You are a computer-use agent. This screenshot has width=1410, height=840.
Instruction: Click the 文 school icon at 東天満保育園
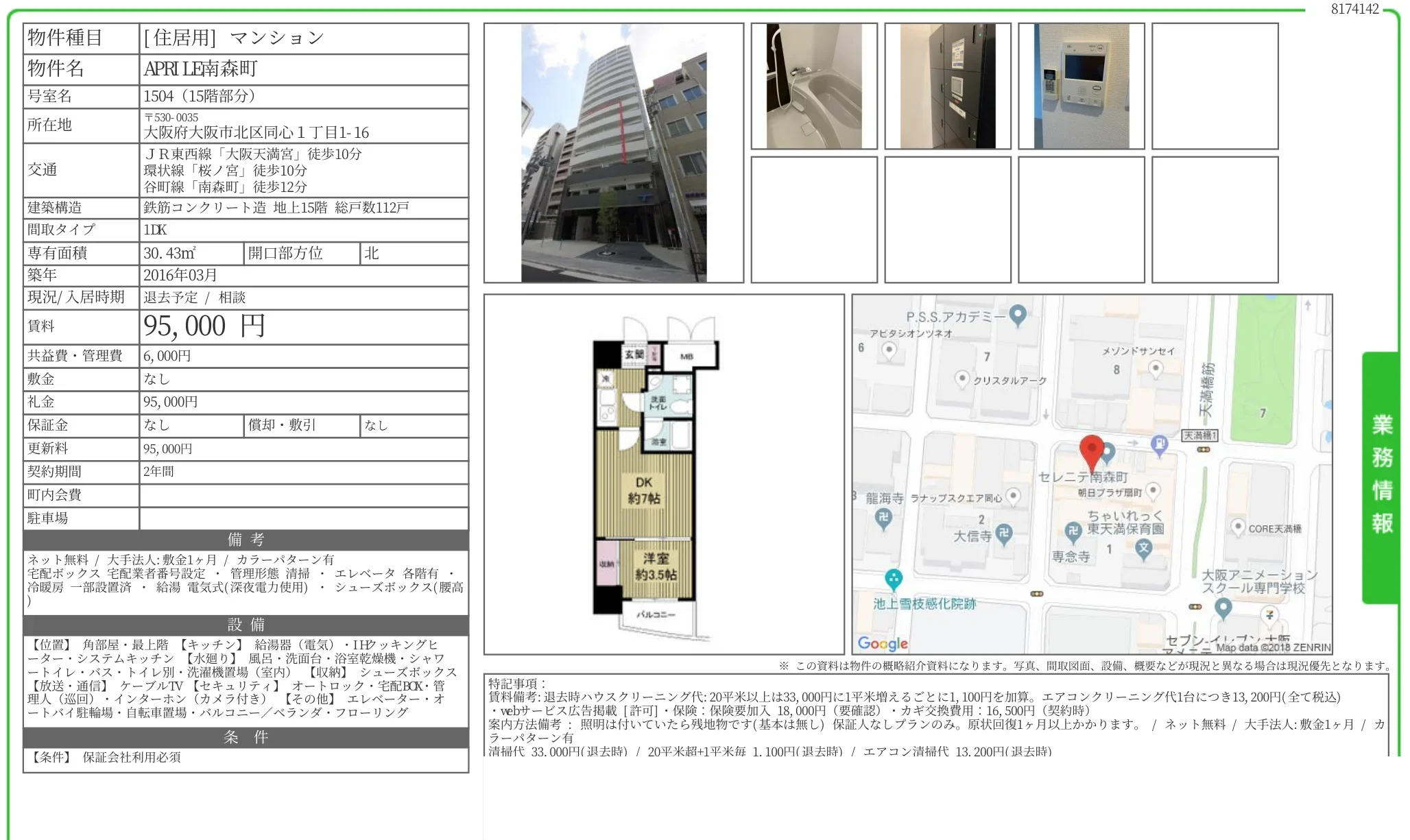coord(1144,547)
